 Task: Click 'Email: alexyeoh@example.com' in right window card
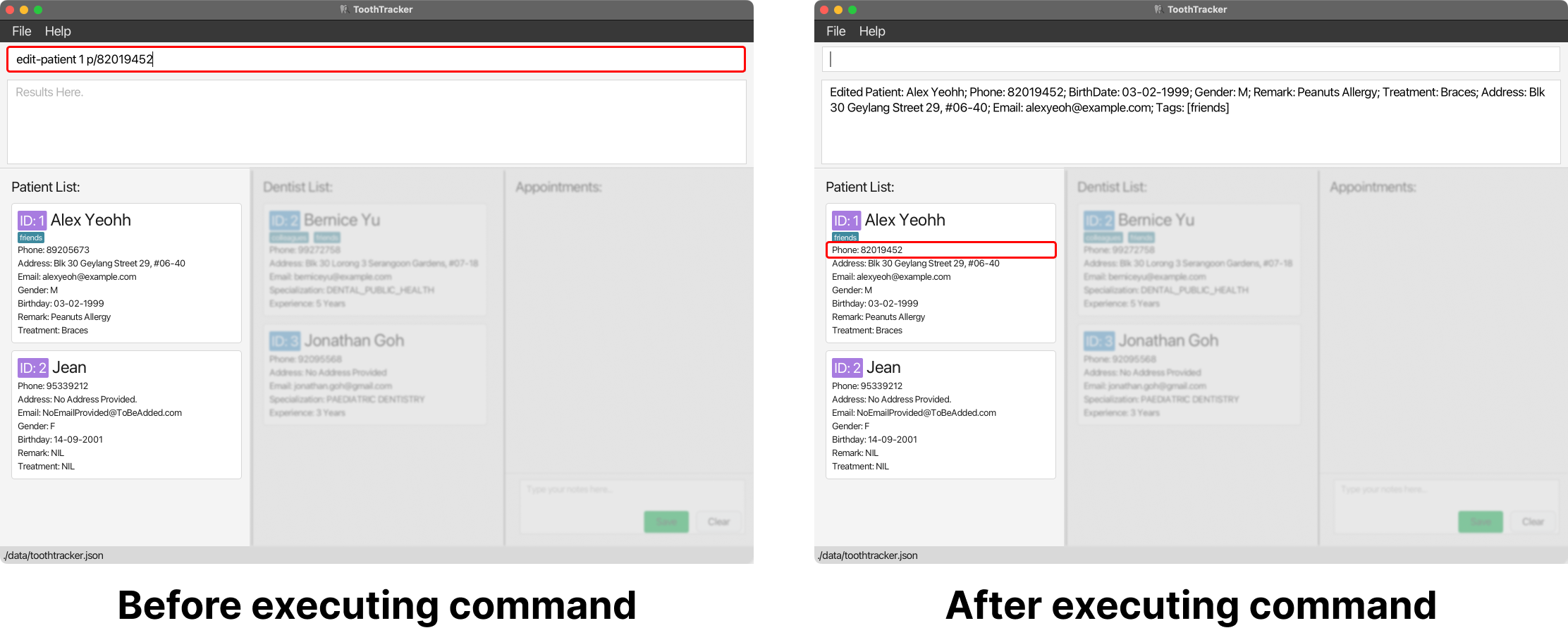(891, 276)
